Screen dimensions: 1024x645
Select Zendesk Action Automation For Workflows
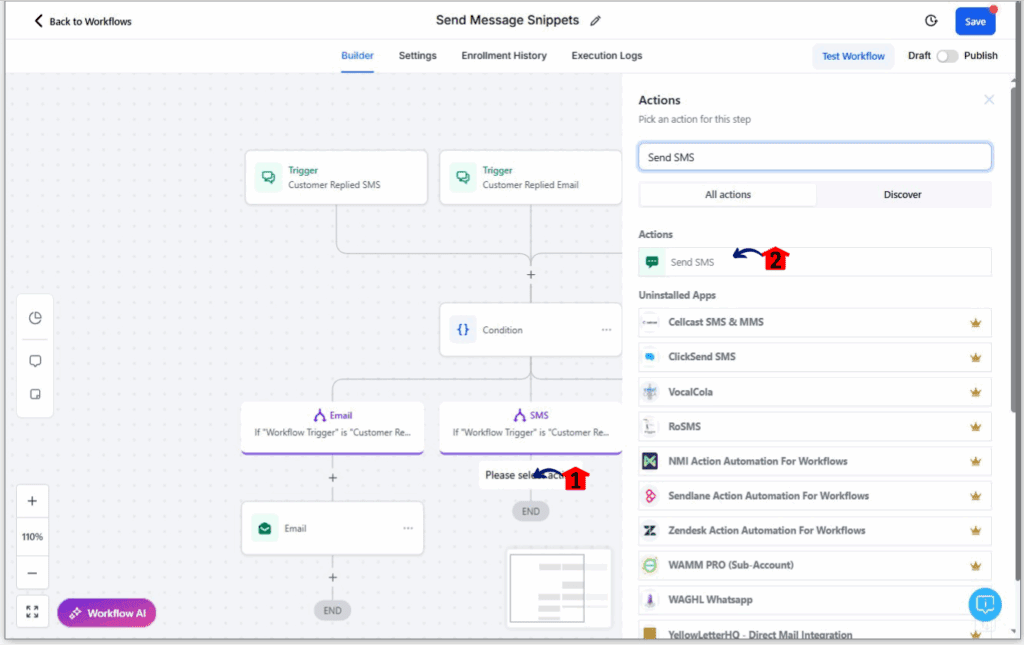click(814, 530)
